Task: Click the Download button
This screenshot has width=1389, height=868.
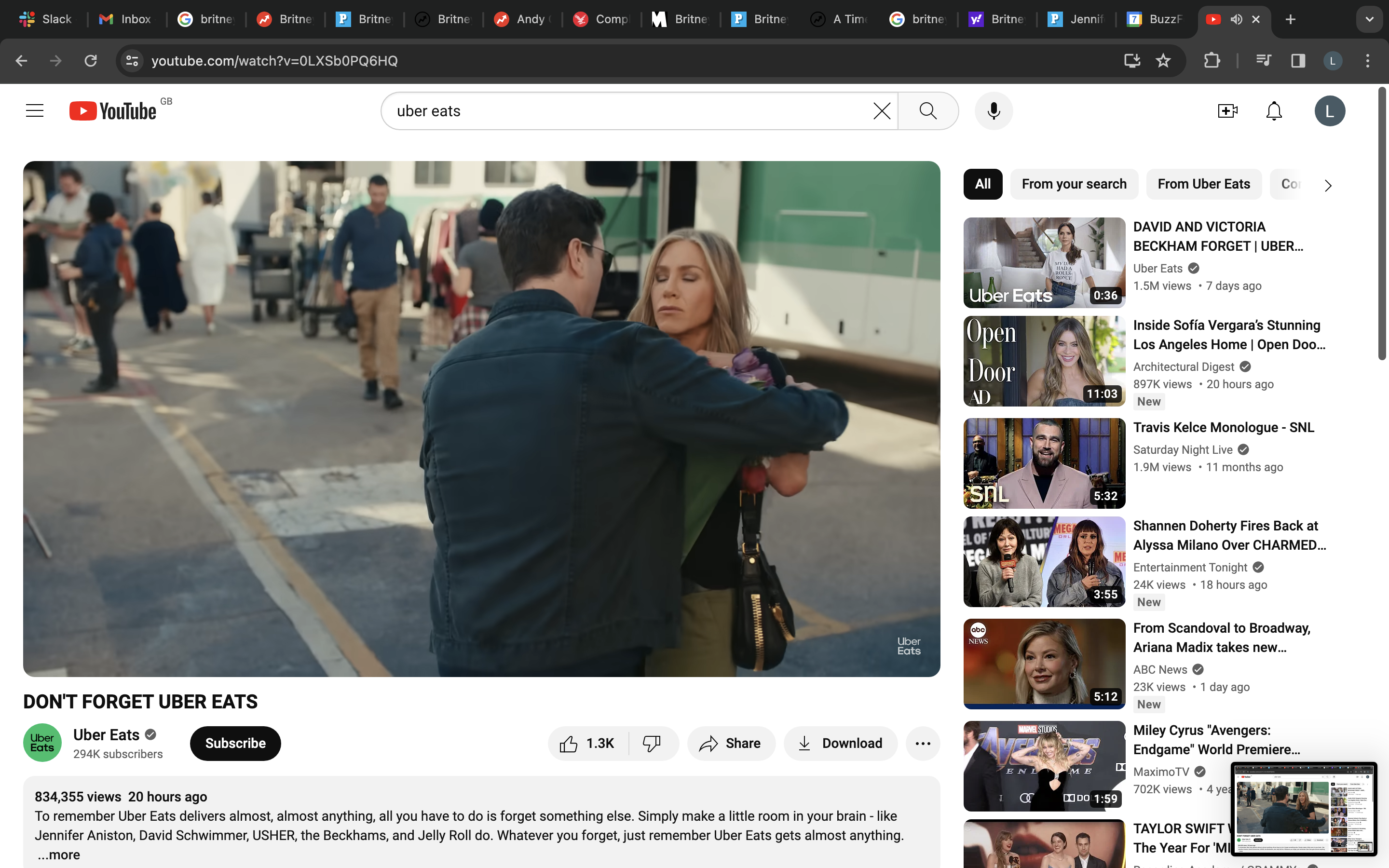Action: click(x=840, y=744)
